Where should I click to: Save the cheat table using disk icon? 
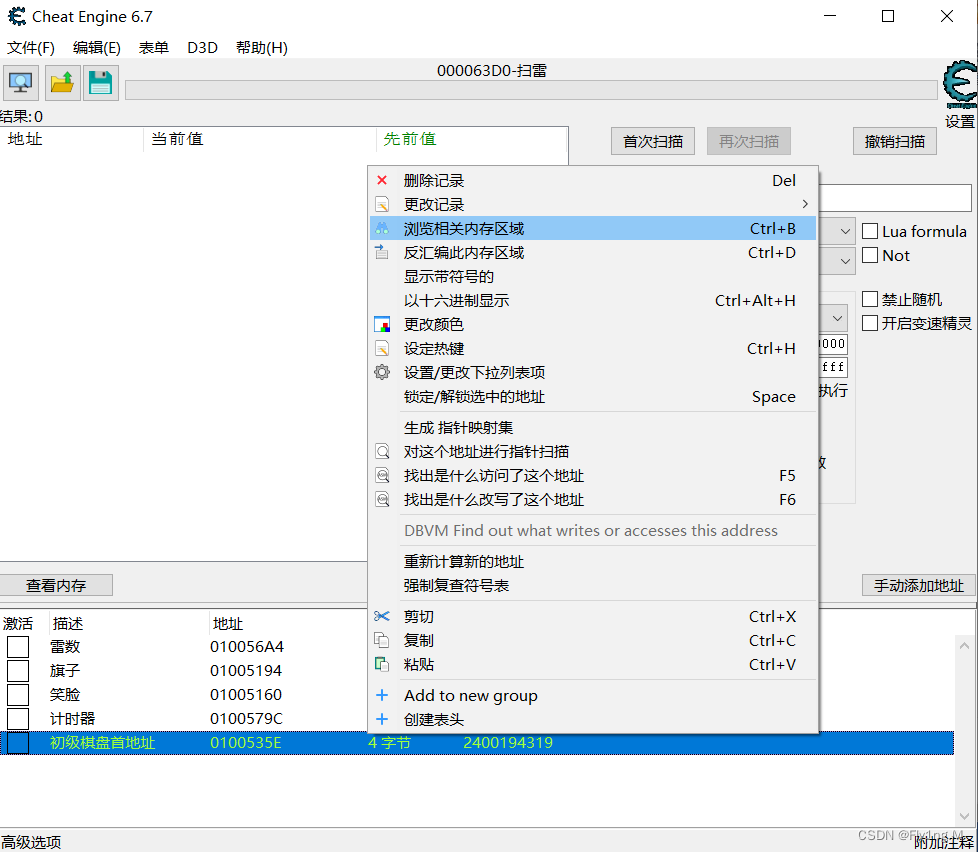click(100, 82)
